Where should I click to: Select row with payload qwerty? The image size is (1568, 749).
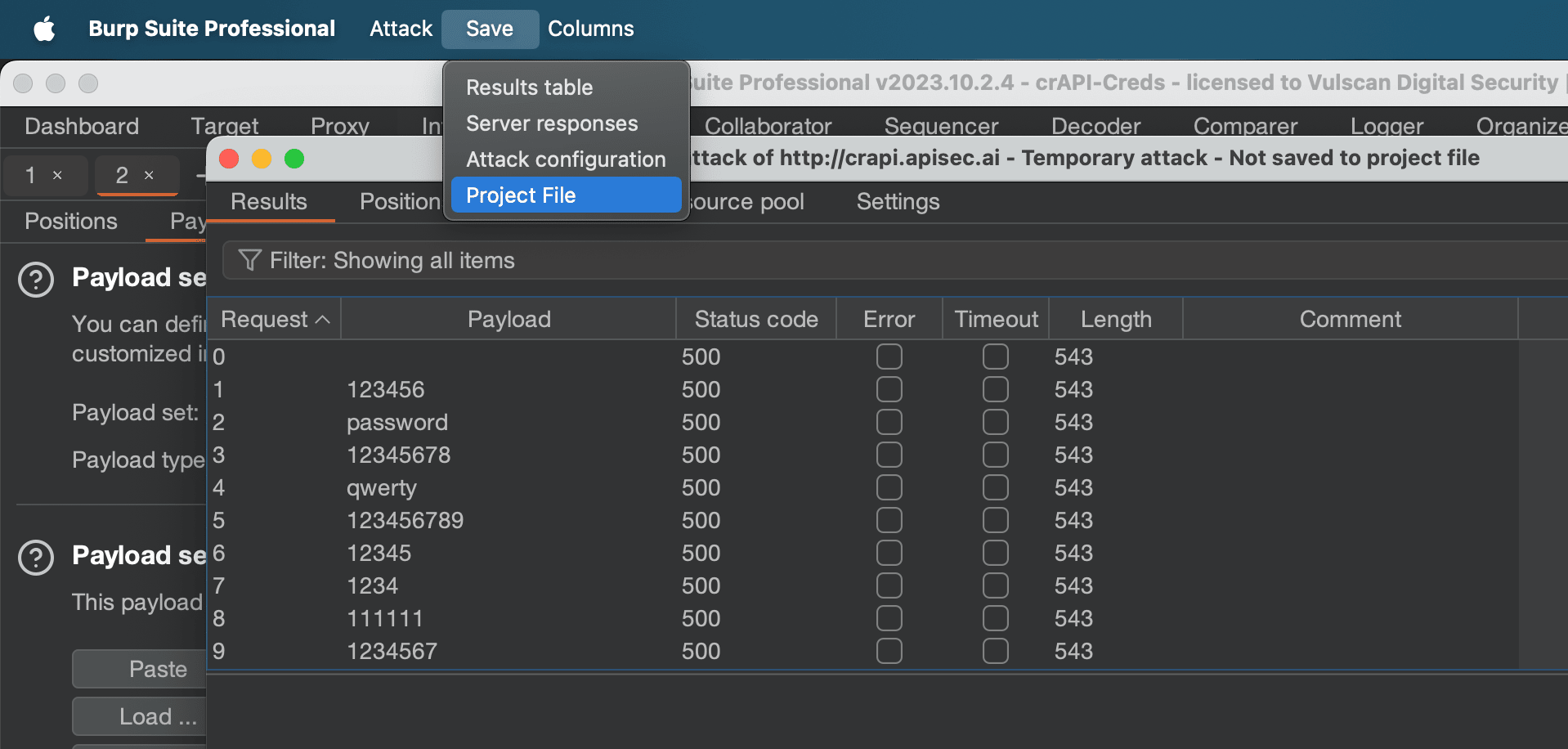tap(863, 488)
